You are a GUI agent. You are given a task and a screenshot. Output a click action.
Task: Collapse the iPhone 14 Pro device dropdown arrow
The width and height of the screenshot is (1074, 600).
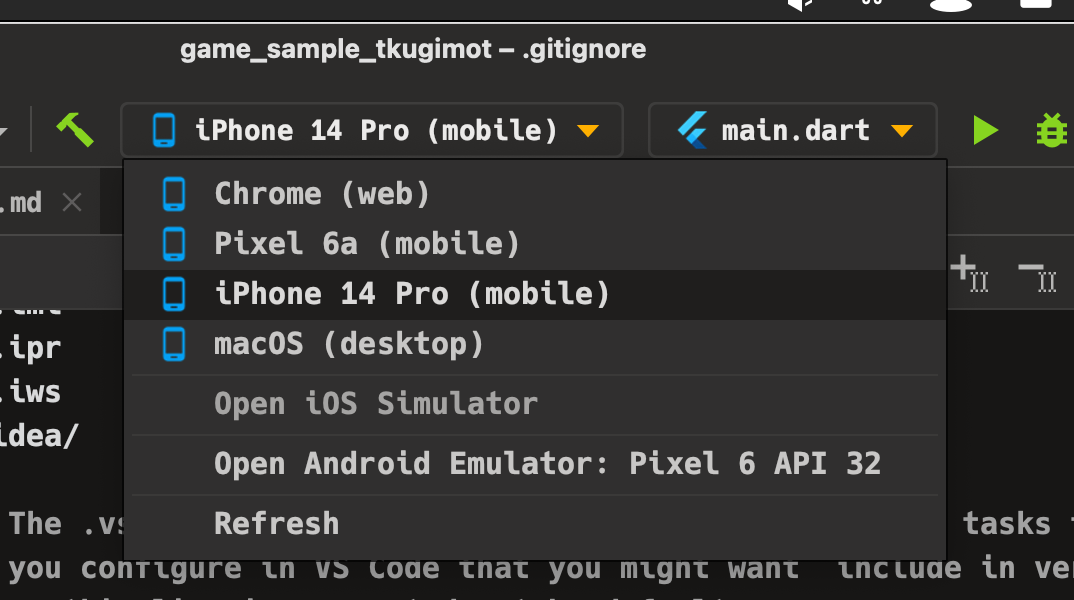[588, 130]
